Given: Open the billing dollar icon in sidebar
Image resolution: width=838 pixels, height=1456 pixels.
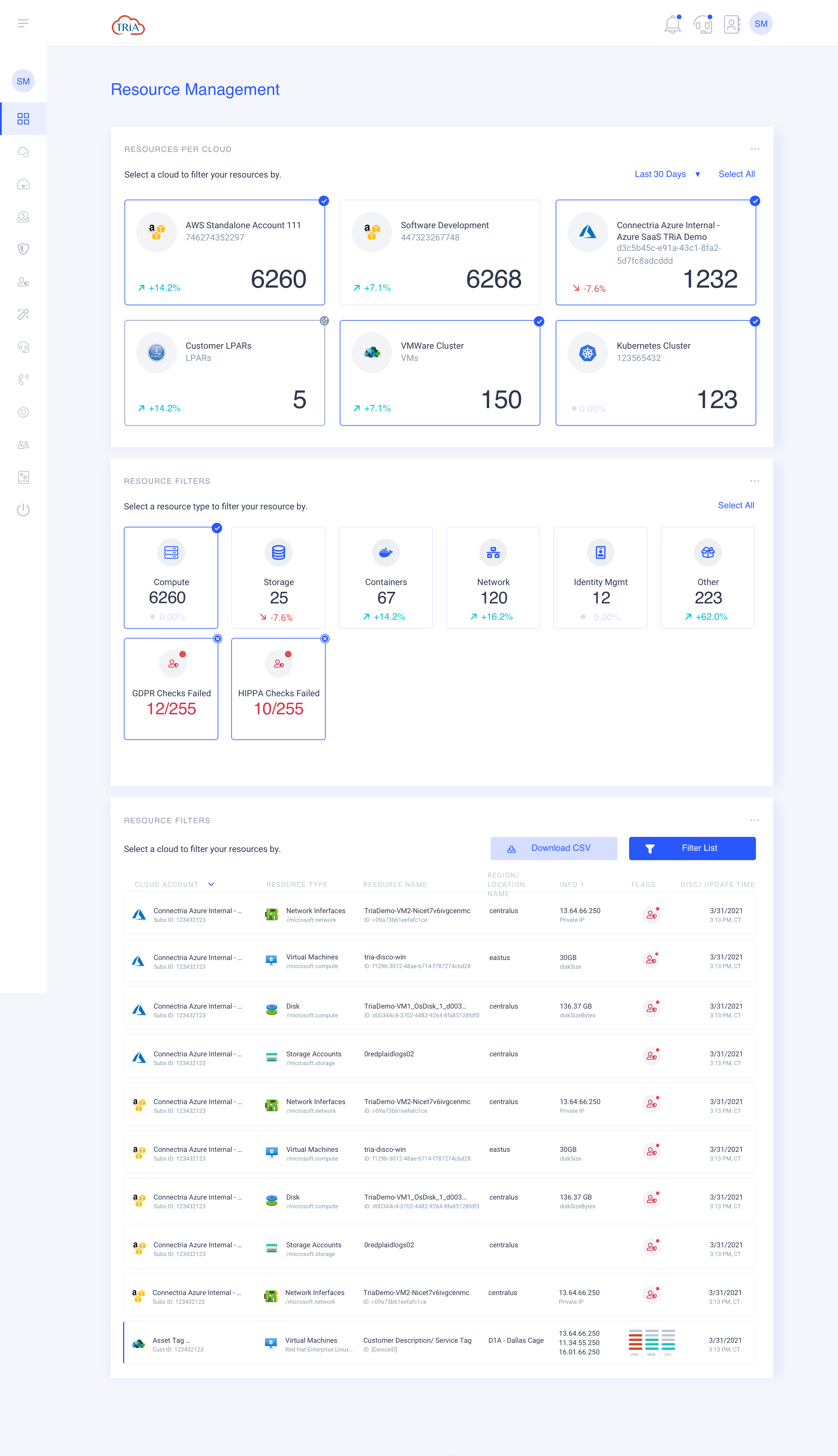Looking at the screenshot, I should click(x=23, y=217).
